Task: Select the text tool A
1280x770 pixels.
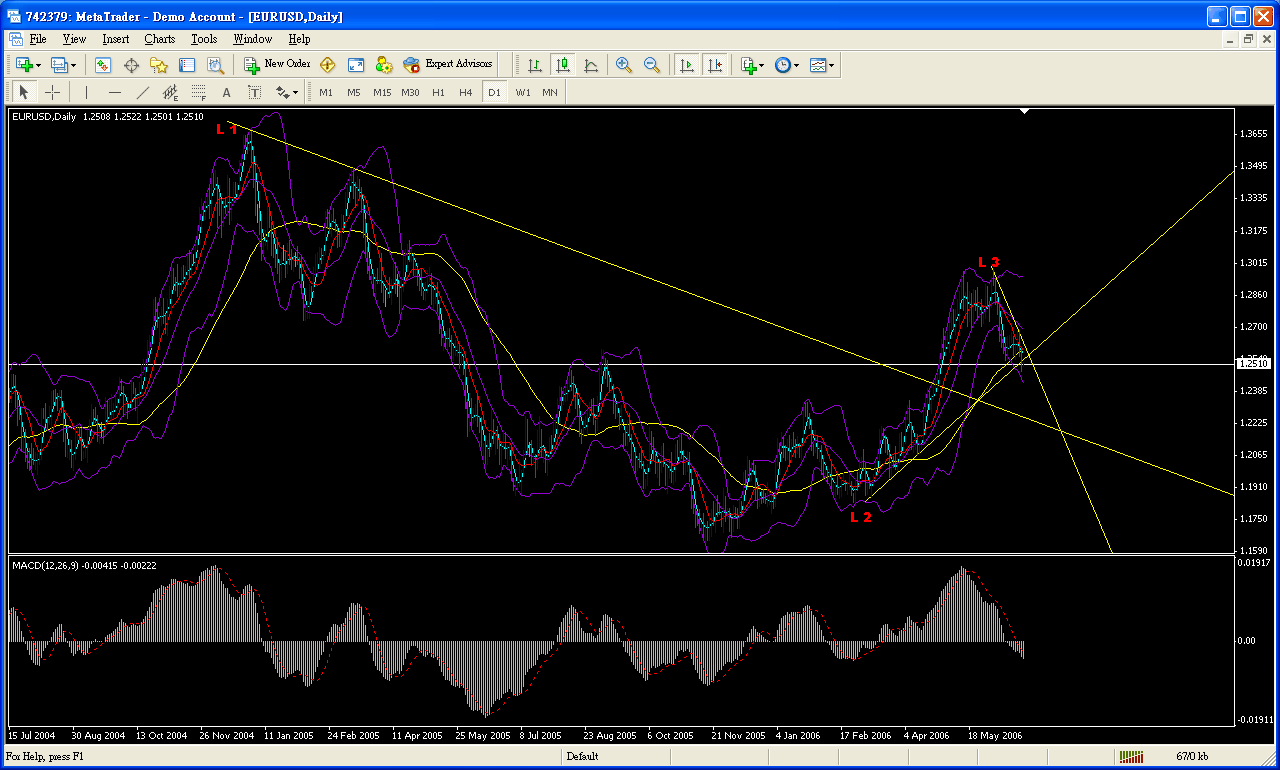Action: (227, 92)
